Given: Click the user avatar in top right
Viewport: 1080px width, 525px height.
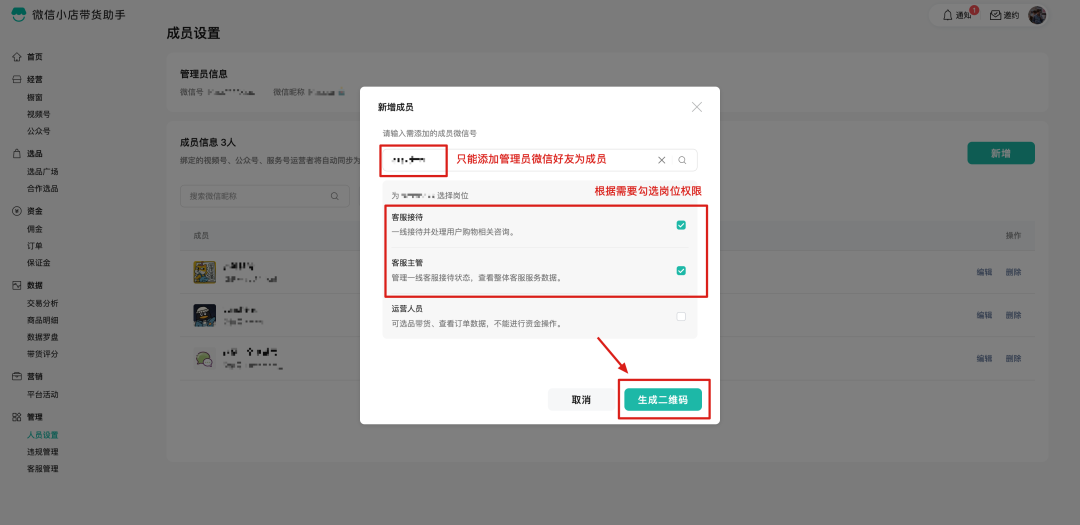Looking at the screenshot, I should click(1037, 15).
